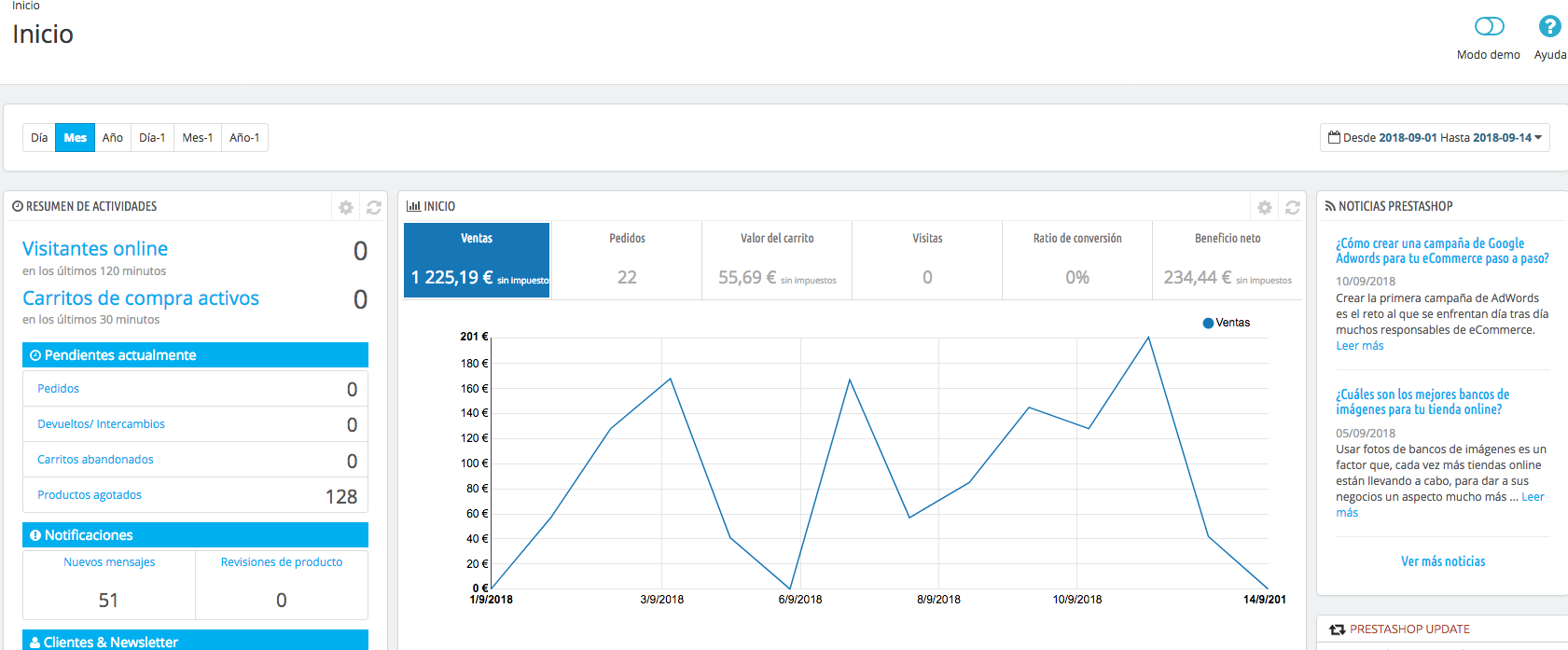1568x650 pixels.
Task: Click the chart peak at 201 €
Action: coord(1148,338)
